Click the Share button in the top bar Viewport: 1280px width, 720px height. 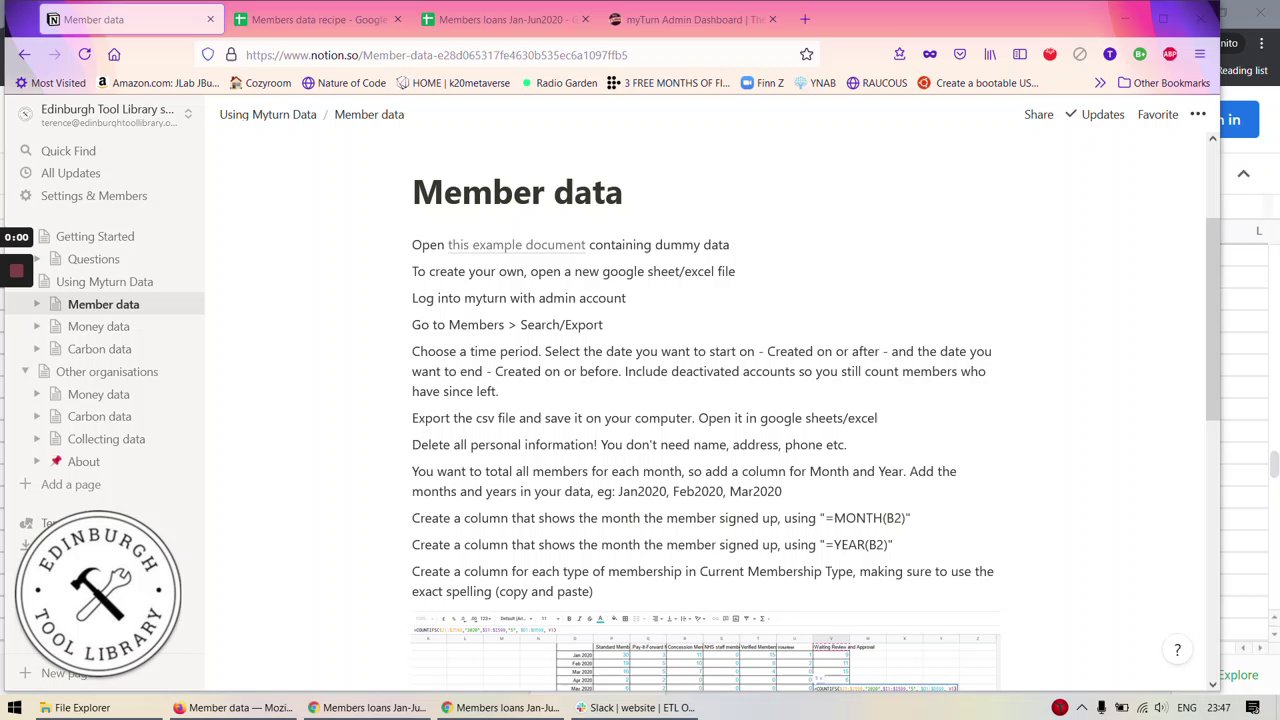tap(1038, 114)
